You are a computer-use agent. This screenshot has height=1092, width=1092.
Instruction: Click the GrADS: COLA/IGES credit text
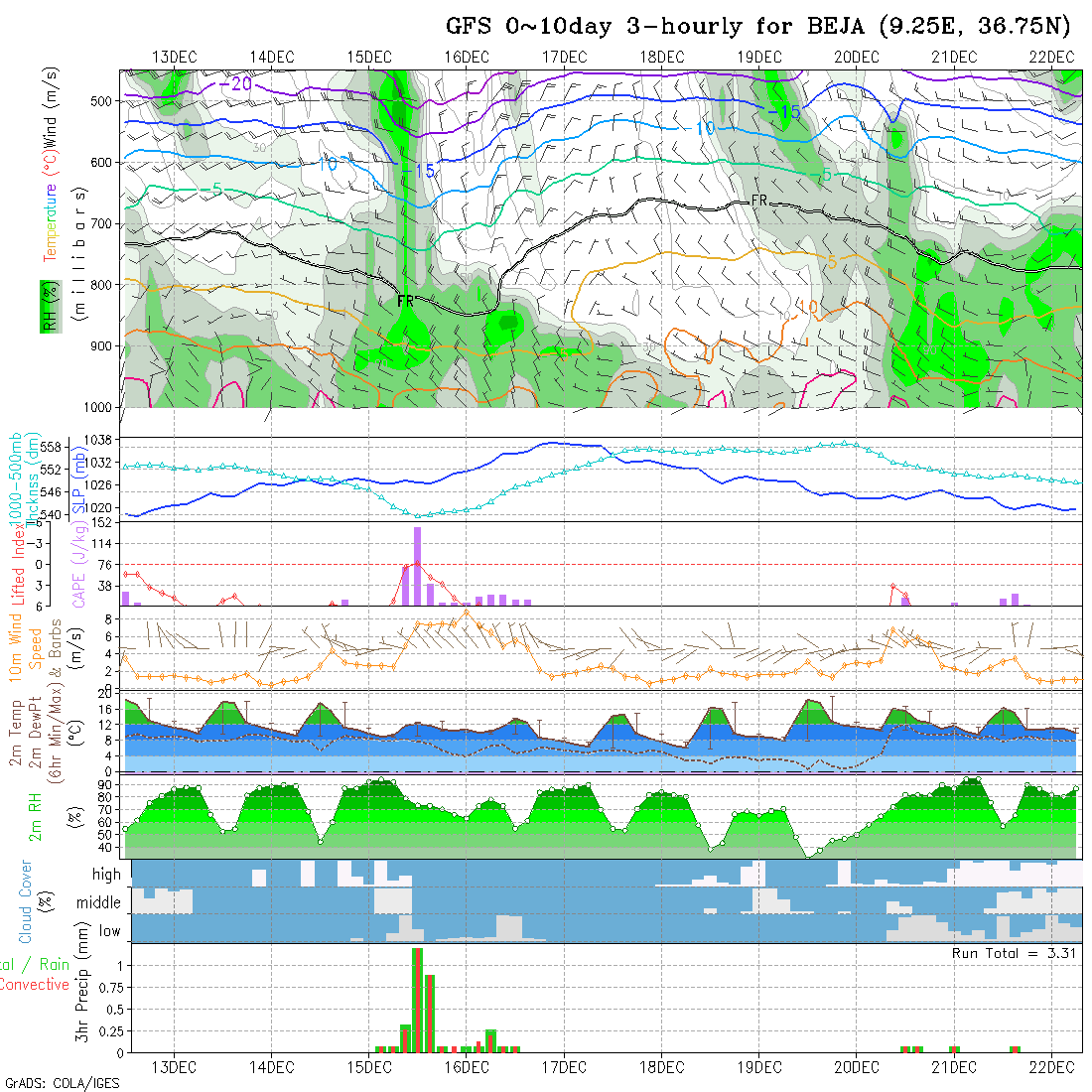coord(62,1083)
